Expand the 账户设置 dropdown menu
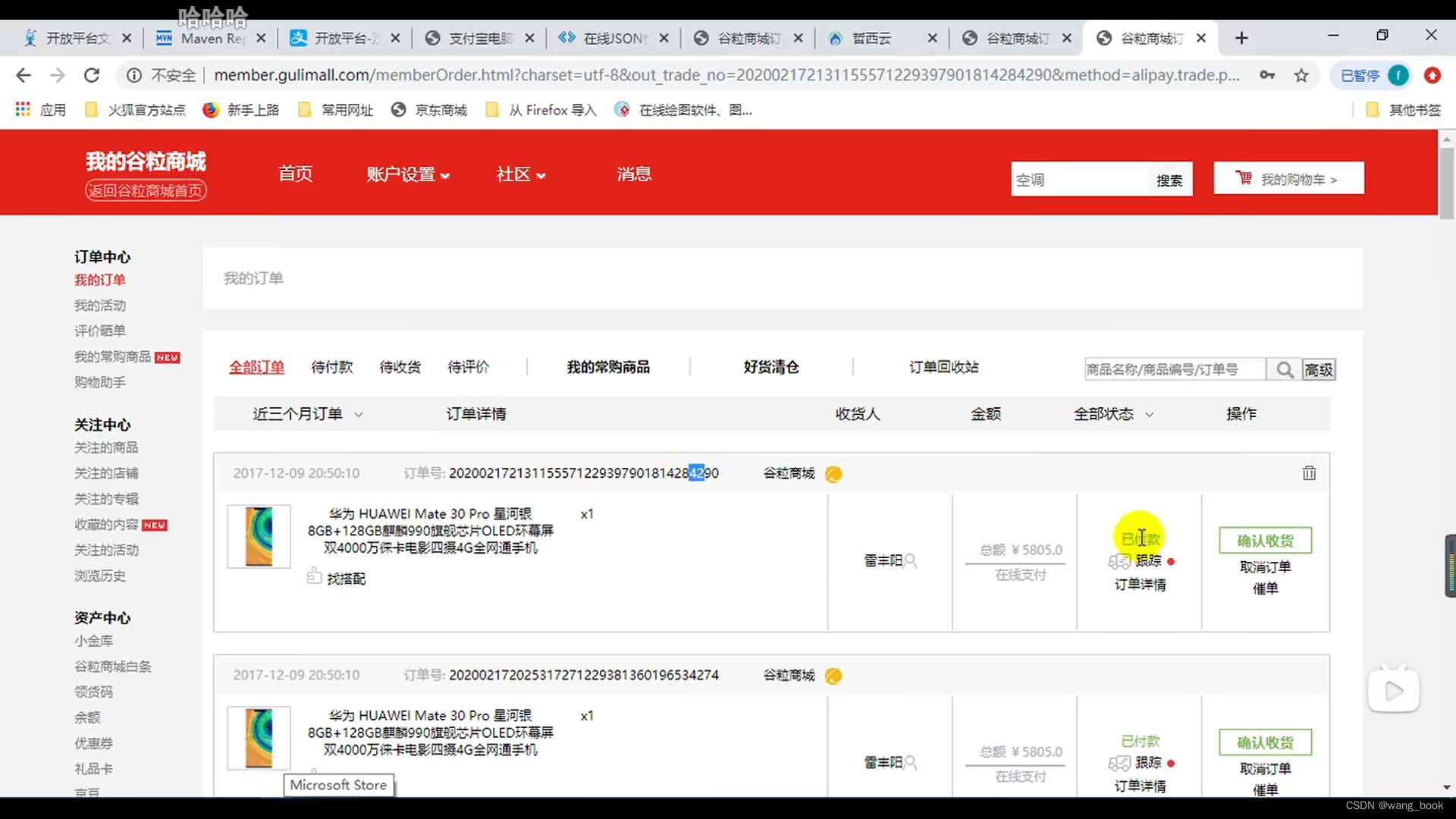 [x=408, y=174]
